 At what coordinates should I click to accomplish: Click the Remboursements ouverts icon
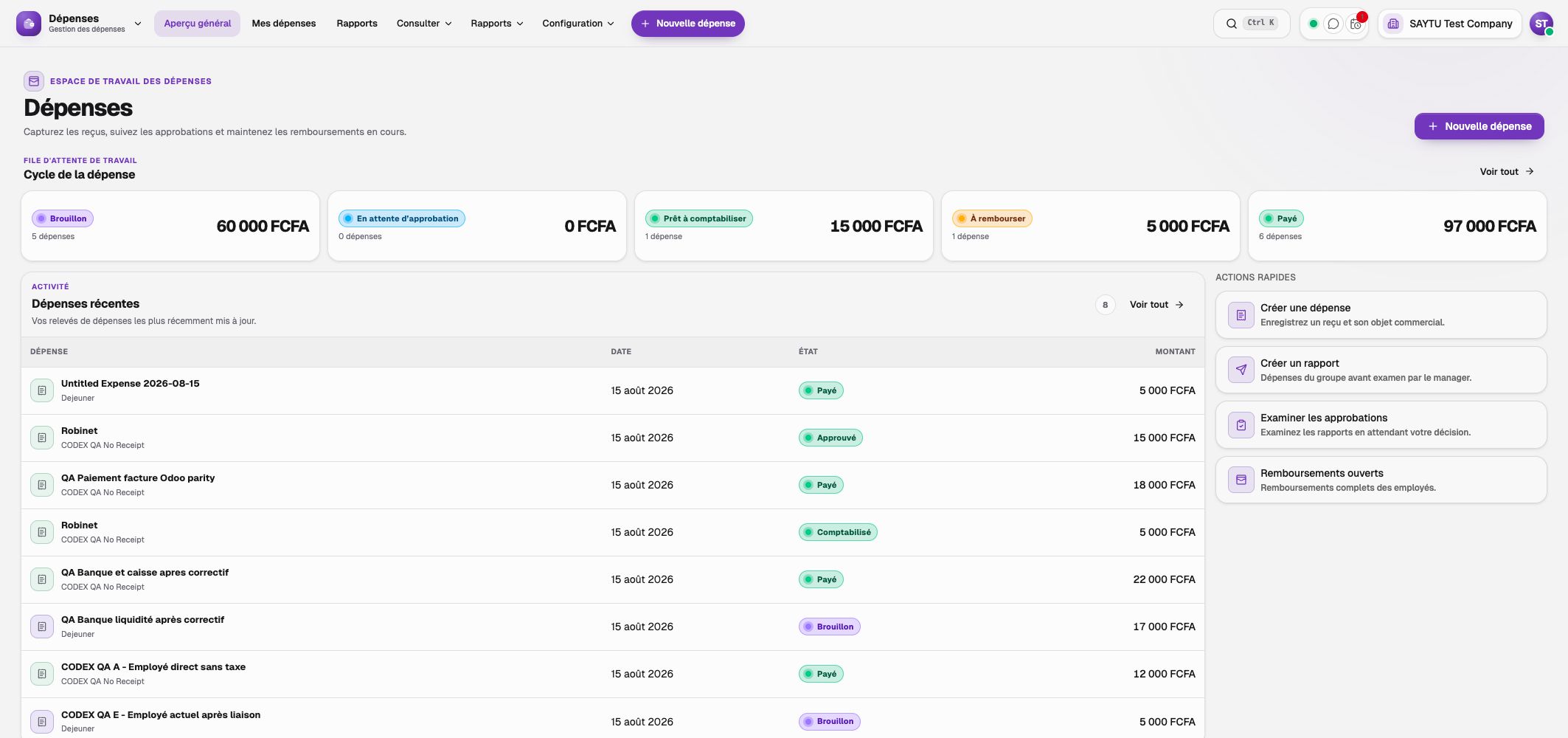1241,480
